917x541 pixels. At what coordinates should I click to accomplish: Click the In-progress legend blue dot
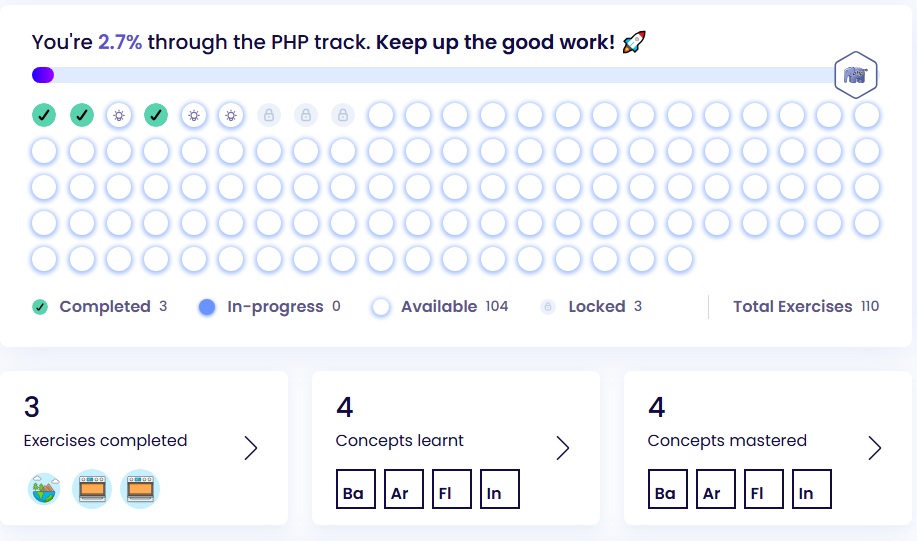207,307
